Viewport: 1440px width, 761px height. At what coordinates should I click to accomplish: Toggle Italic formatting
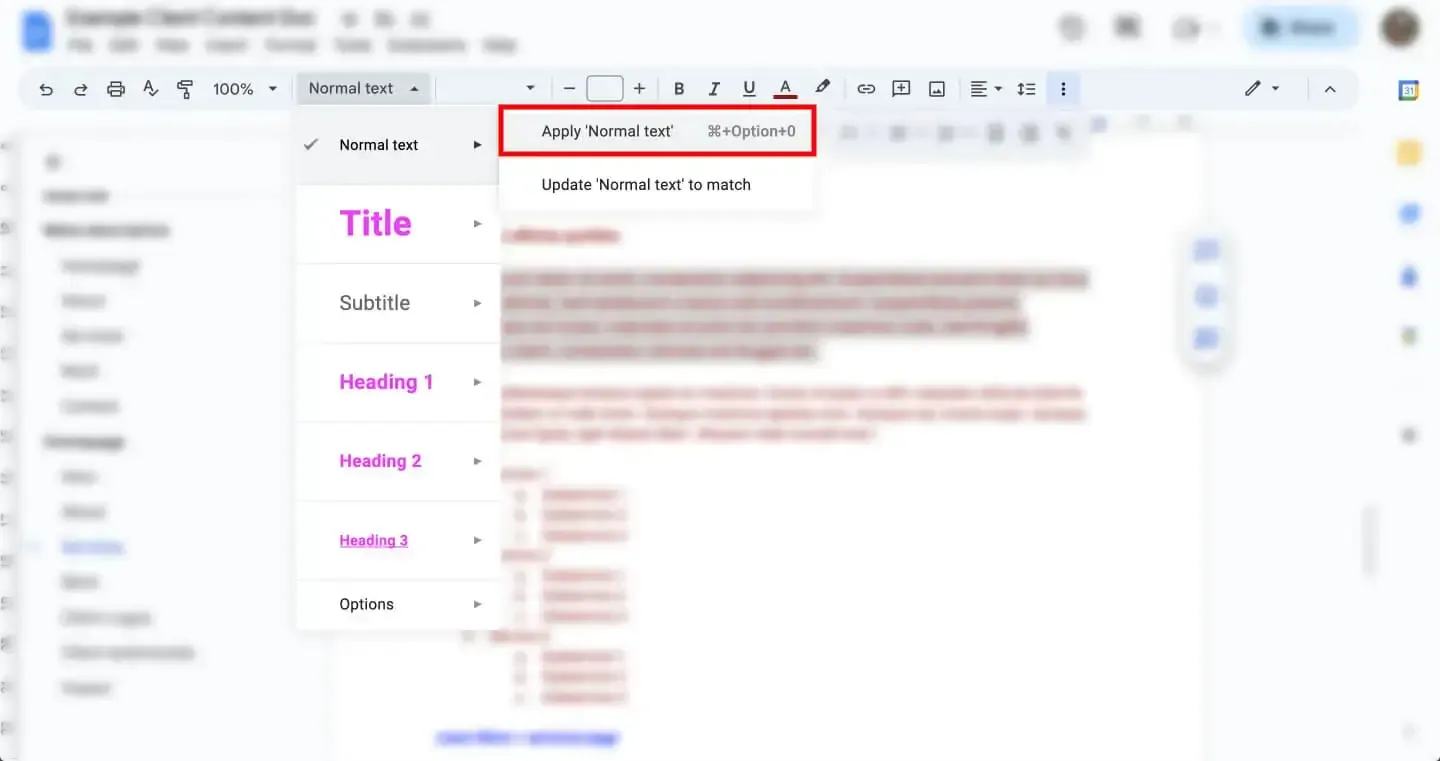click(x=714, y=89)
